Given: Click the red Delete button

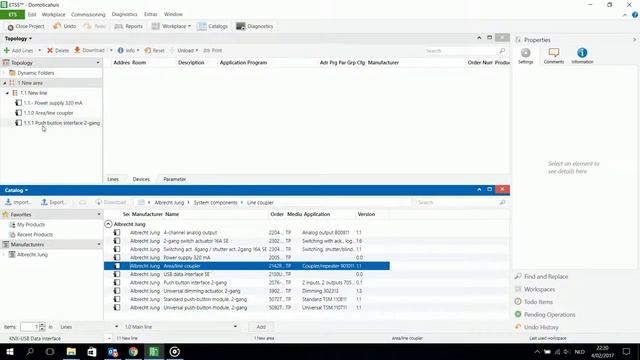Looking at the screenshot, I should [58, 51].
